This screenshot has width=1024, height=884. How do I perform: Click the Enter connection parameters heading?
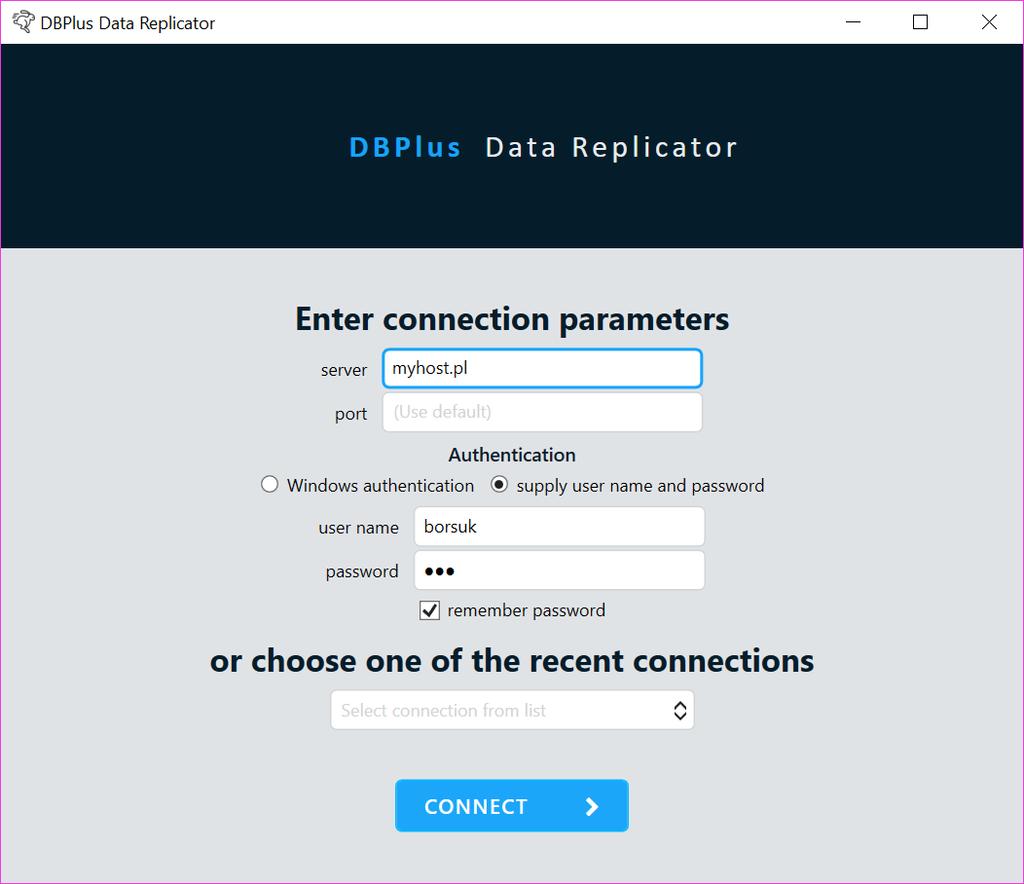click(x=512, y=320)
